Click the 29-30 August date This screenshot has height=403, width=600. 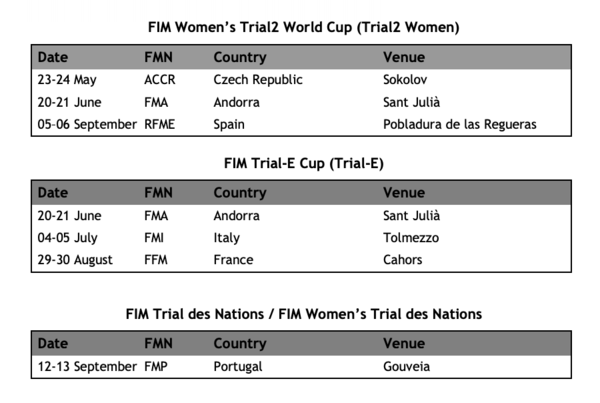point(75,260)
